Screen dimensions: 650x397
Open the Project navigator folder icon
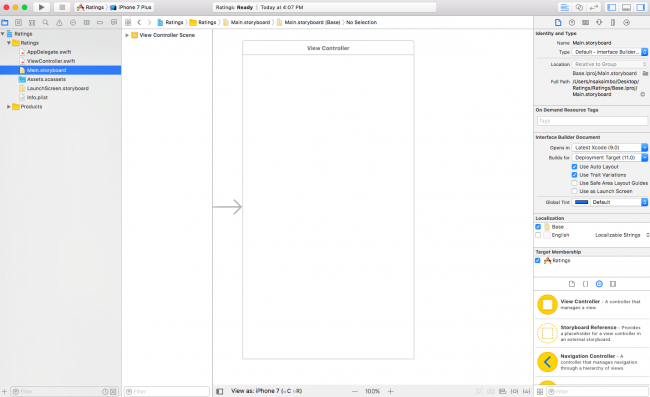(x=5, y=22)
